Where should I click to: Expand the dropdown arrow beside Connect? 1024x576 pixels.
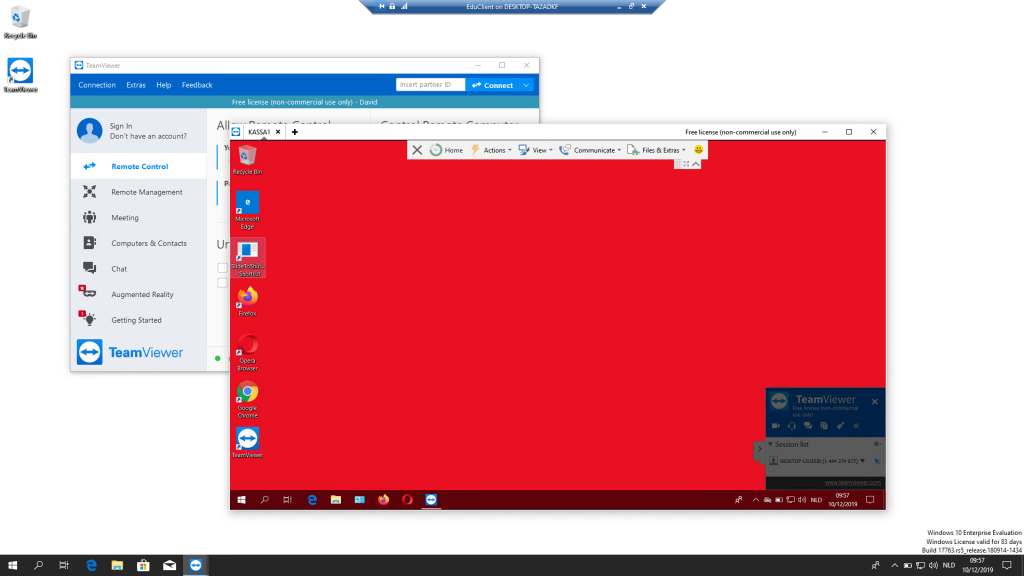pos(526,85)
